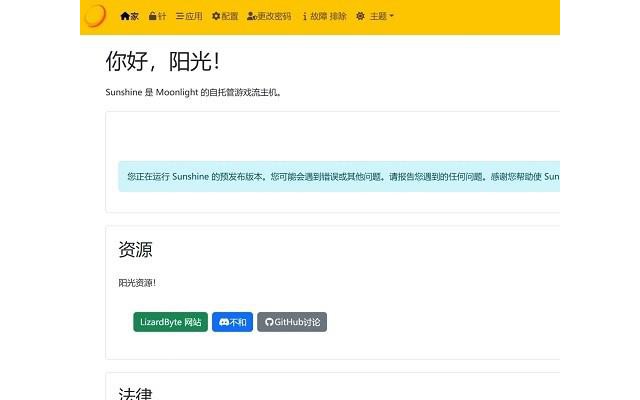Click the 资源 section heading

tap(135, 249)
